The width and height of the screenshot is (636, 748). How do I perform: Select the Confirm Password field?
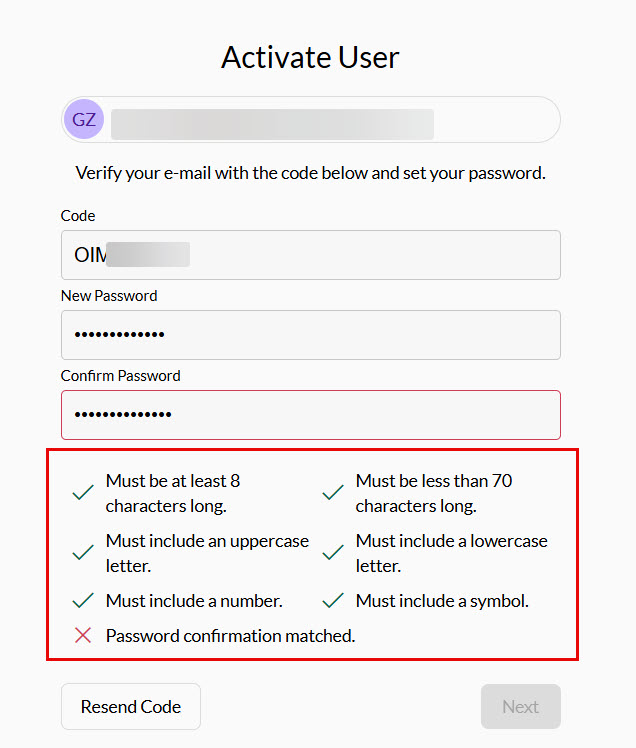click(x=310, y=415)
